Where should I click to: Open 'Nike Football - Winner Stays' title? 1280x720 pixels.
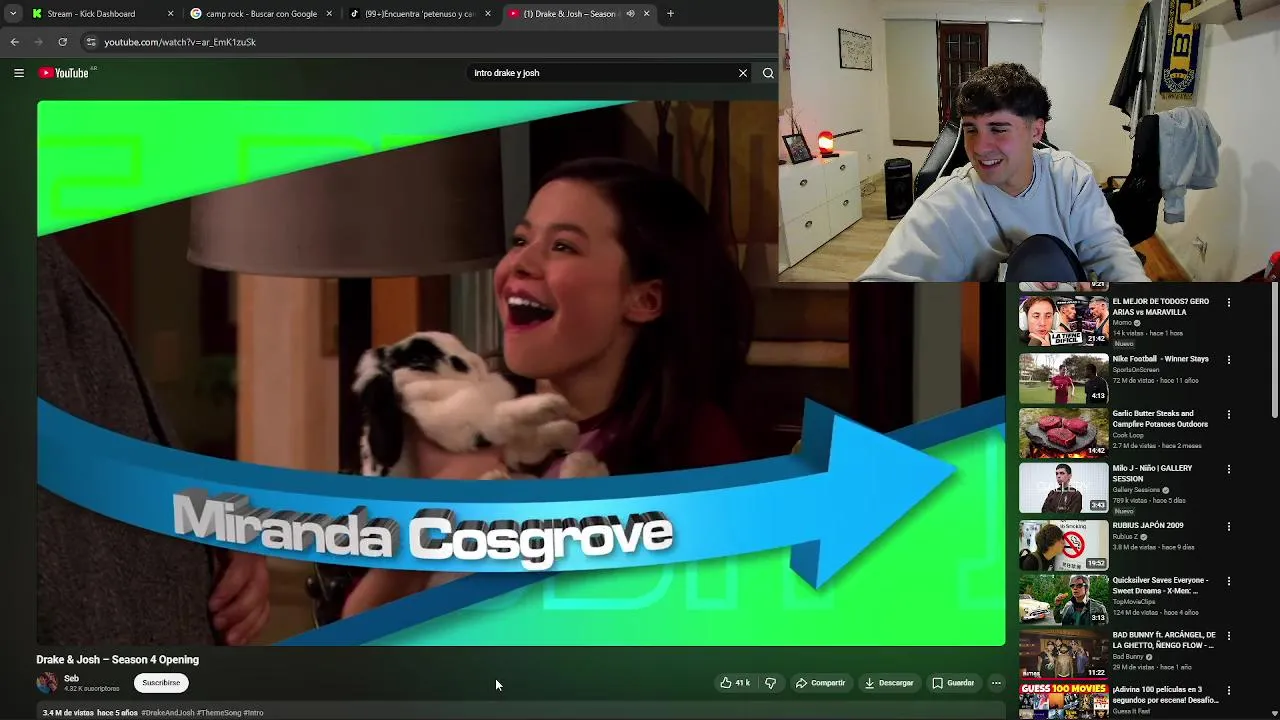tap(1160, 359)
